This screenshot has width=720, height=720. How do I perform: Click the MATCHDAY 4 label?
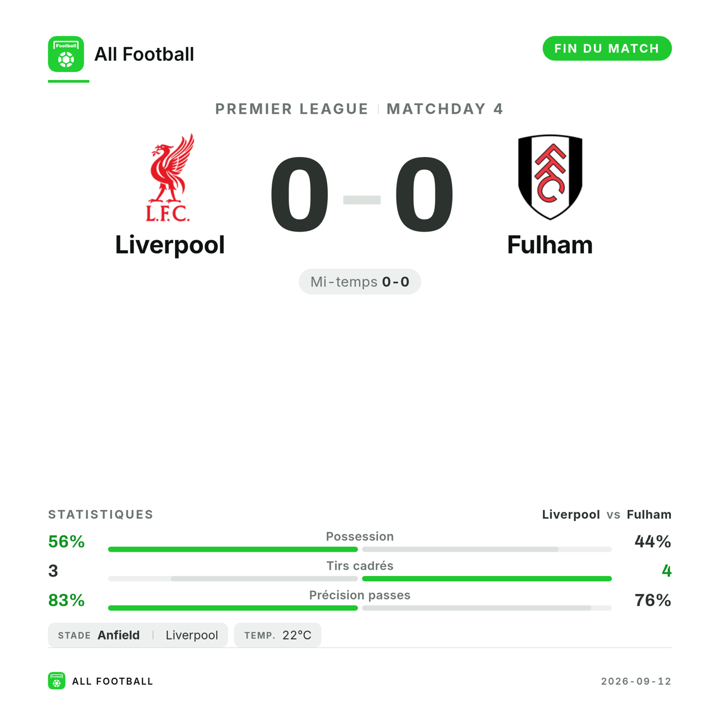[x=445, y=109]
